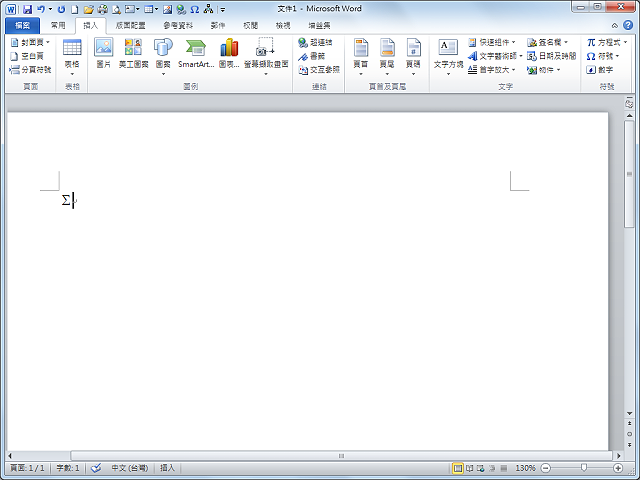Viewport: 640px width, 480px height.
Task: Switch to the References (參考資料) tab
Action: [x=178, y=26]
